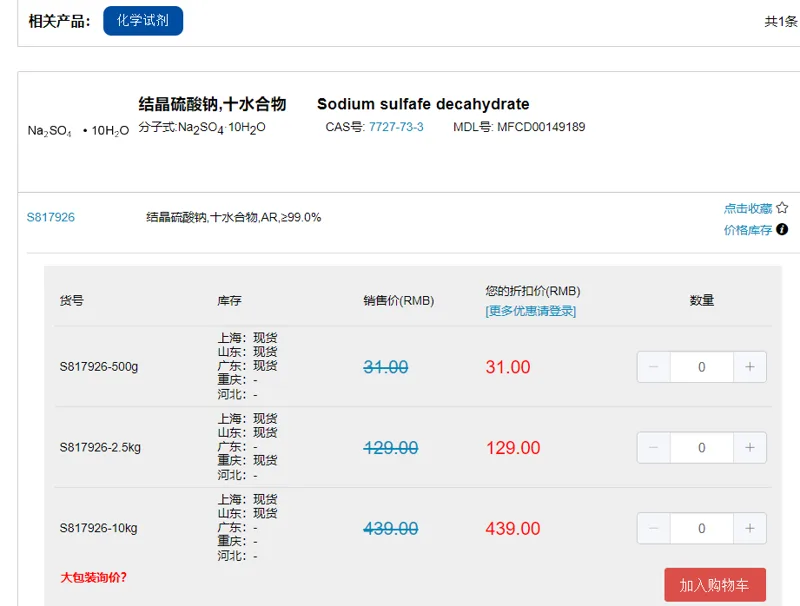Image resolution: width=800 pixels, height=606 pixels.
Task: Click discount price 439.00
Action: 513,528
